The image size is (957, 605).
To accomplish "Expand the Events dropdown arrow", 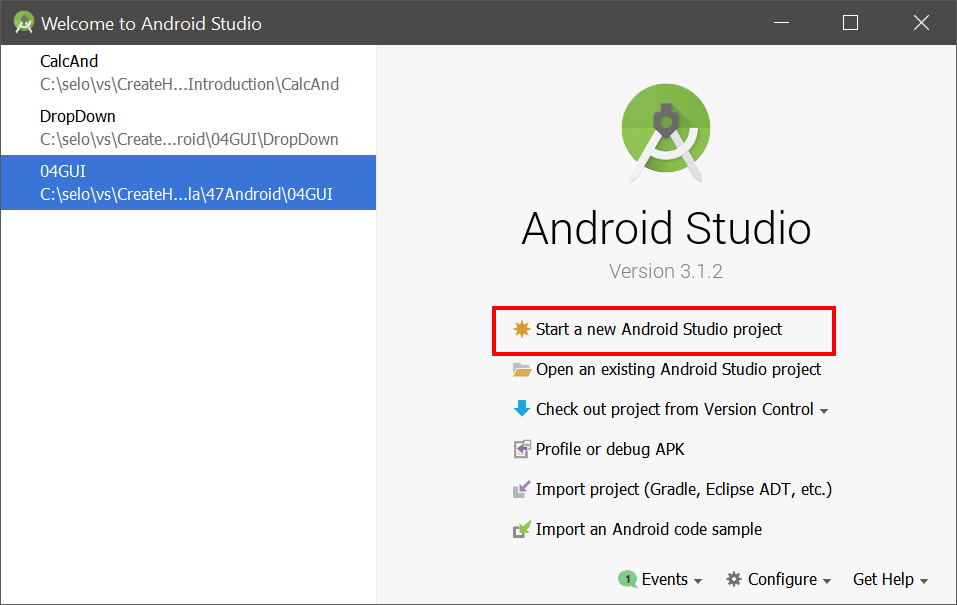I will (x=698, y=581).
